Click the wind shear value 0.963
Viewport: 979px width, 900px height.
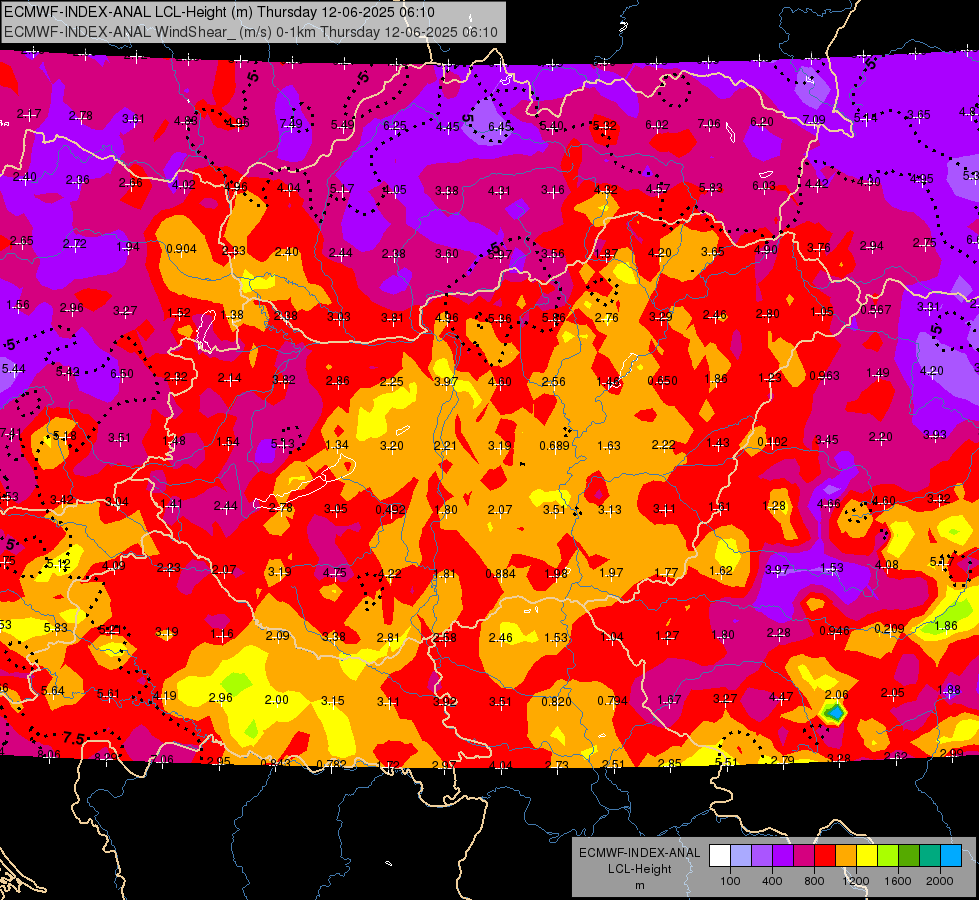824,375
